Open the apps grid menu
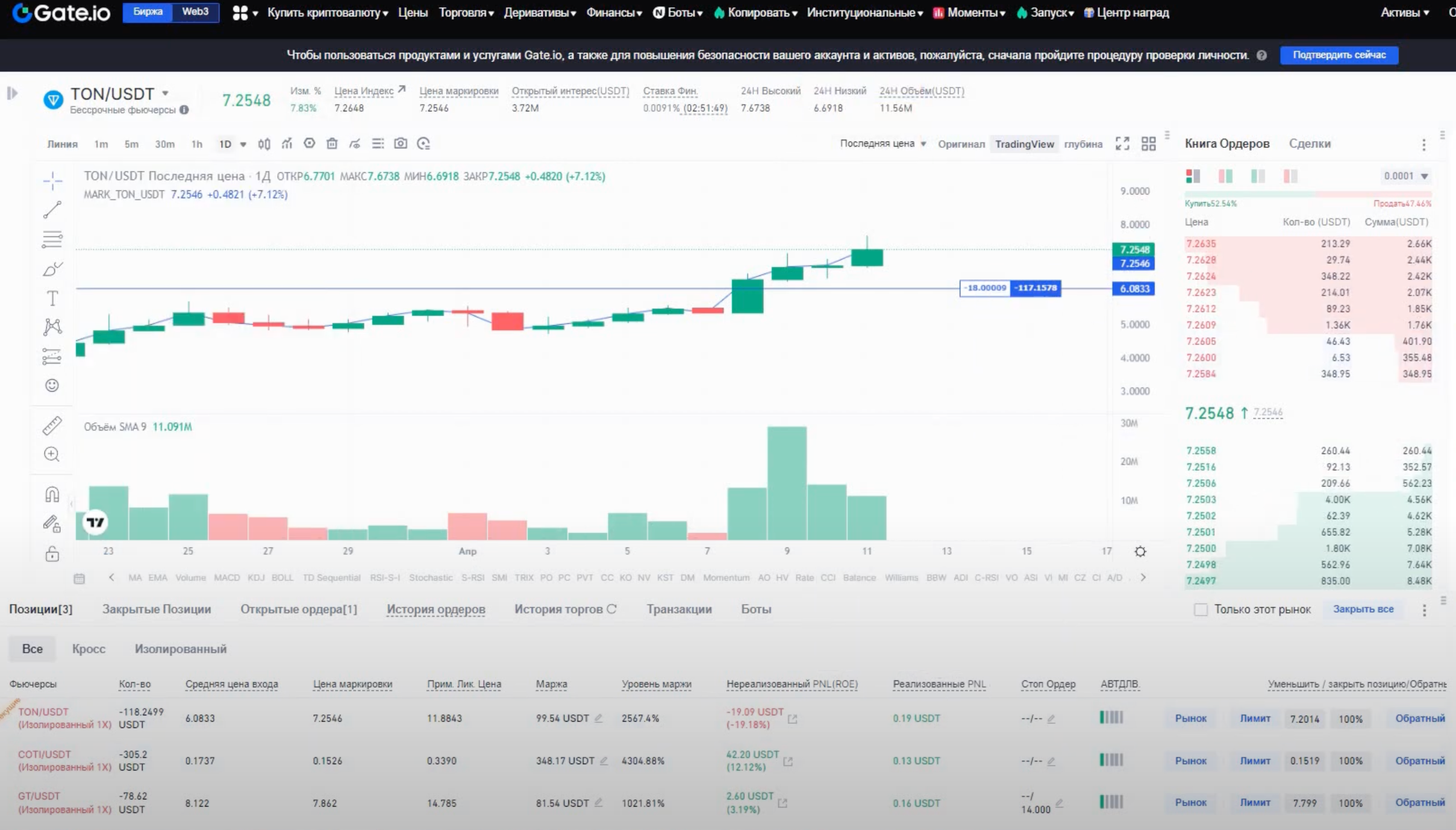The height and width of the screenshot is (830, 1456). click(x=240, y=13)
